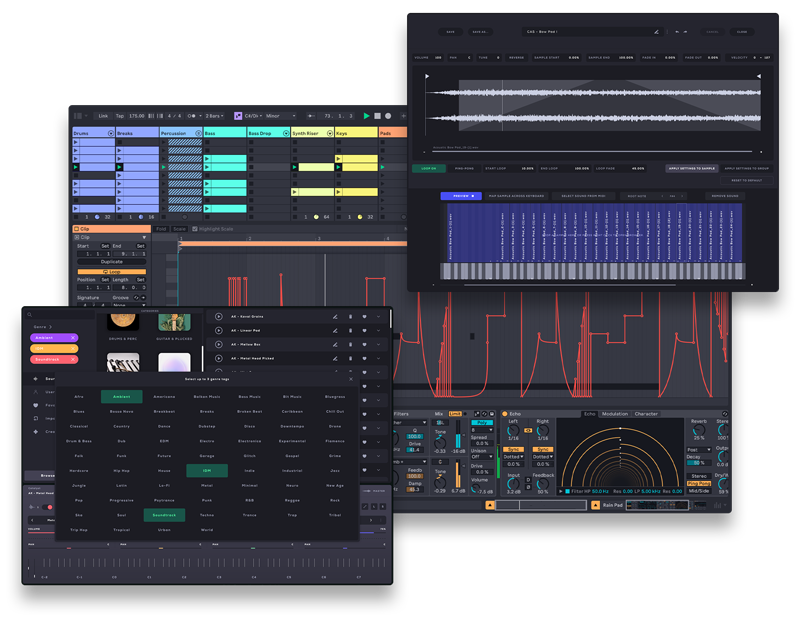Open the 2 Bars quantization dropdown
The height and width of the screenshot is (618, 800).
(216, 116)
